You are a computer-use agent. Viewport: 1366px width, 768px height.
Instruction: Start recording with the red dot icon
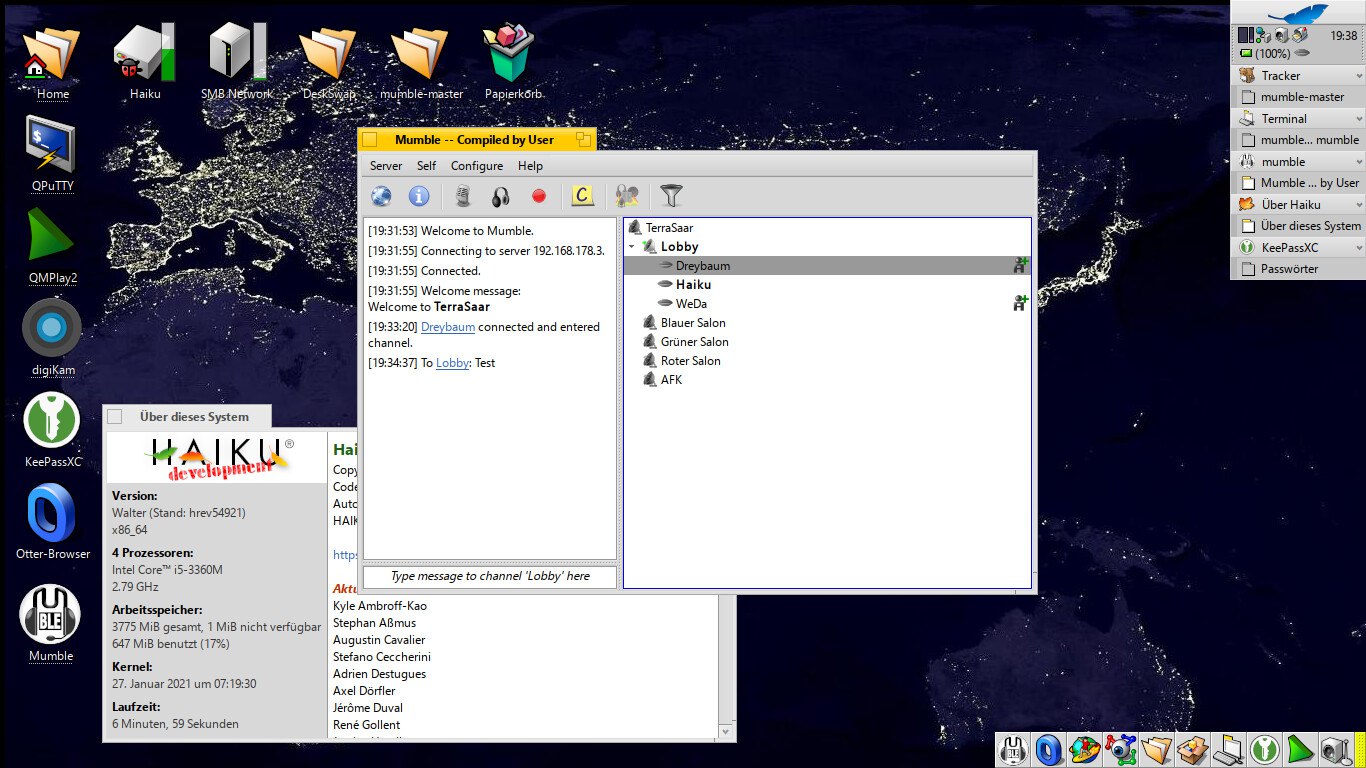click(x=539, y=196)
